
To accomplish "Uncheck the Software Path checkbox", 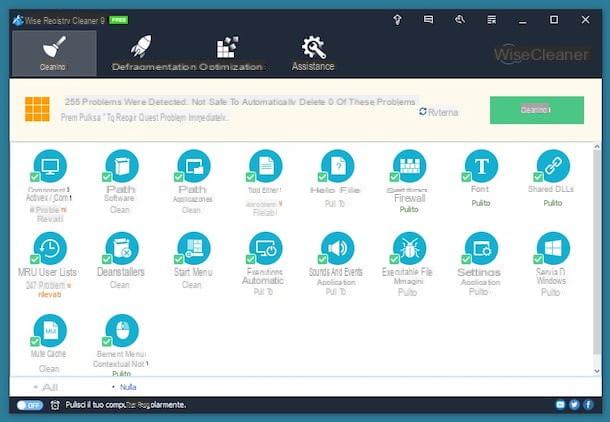I will pyautogui.click(x=107, y=177).
